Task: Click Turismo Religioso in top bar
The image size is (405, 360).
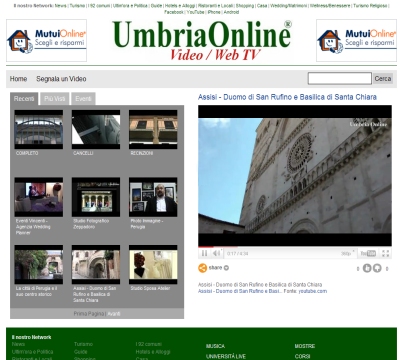Action: pos(370,6)
